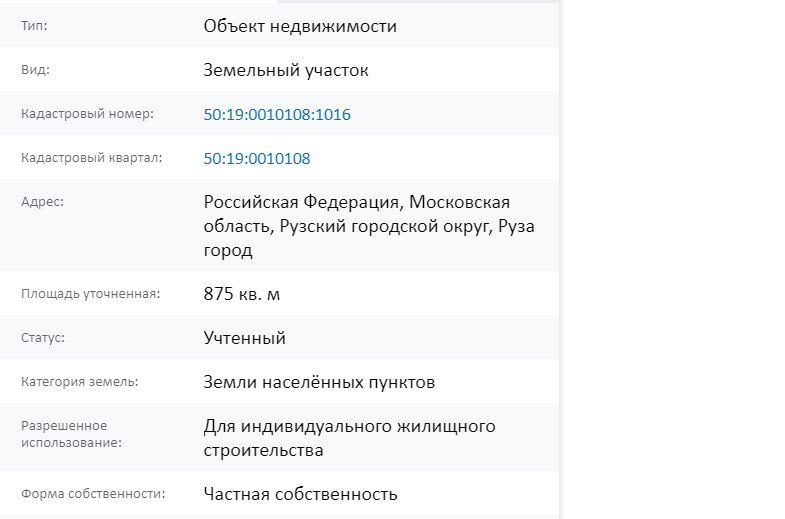785x519 pixels.
Task: Select the 'Объект недвижимости' value text
Action: [300, 26]
